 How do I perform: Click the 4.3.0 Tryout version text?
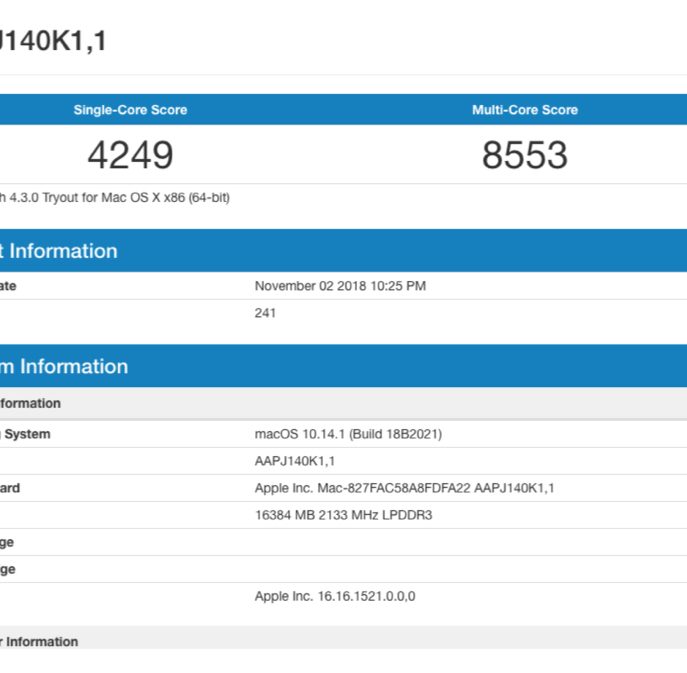pos(115,198)
